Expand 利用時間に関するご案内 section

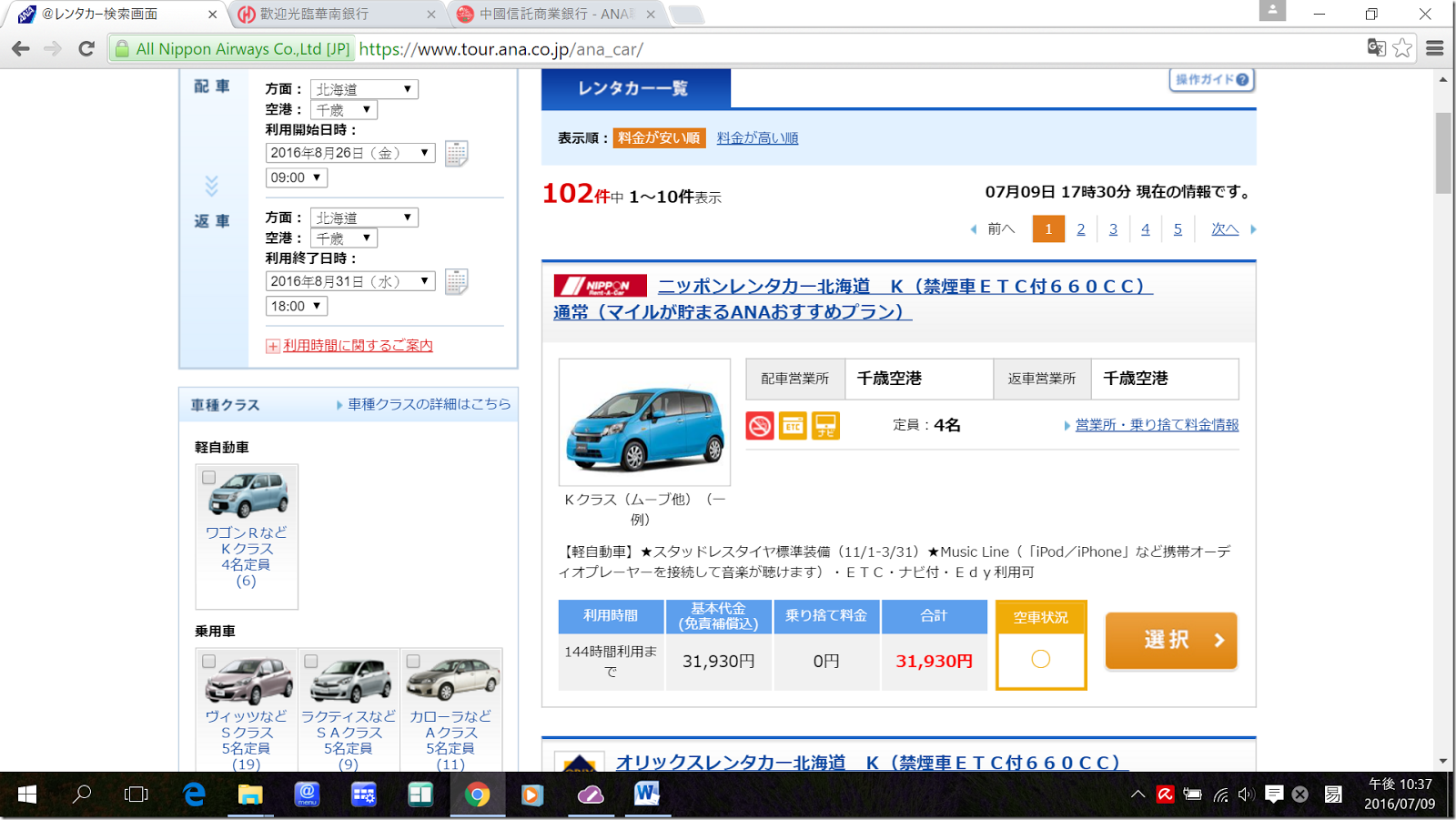(349, 346)
